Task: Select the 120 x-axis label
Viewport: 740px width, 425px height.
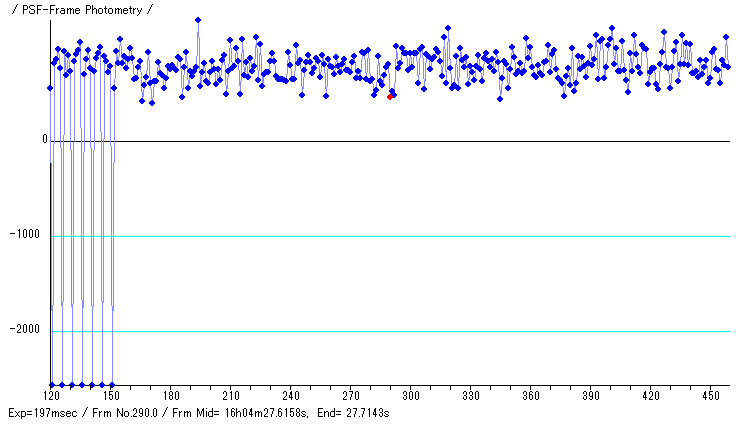Action: tap(50, 396)
